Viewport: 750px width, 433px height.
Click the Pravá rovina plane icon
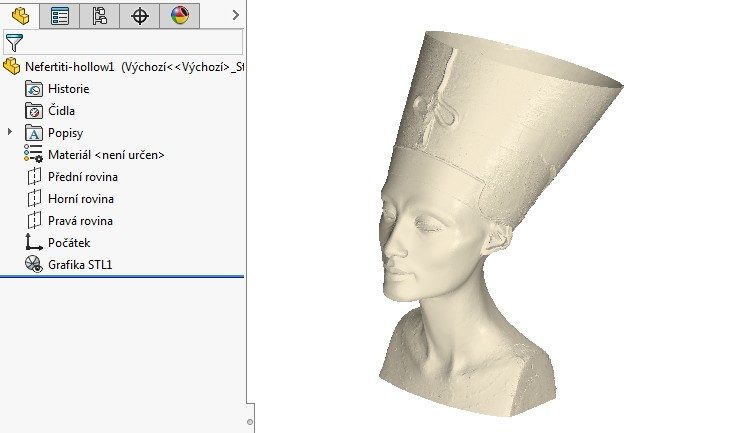(34, 221)
